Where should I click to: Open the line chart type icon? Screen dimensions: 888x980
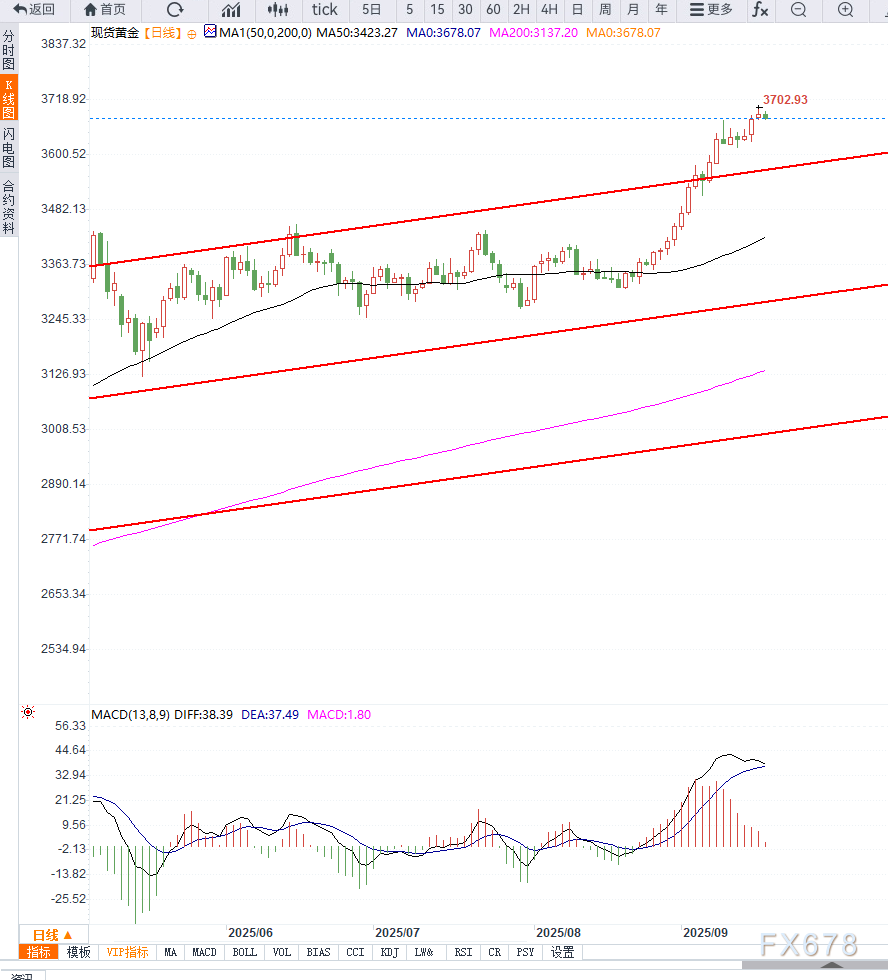(231, 10)
